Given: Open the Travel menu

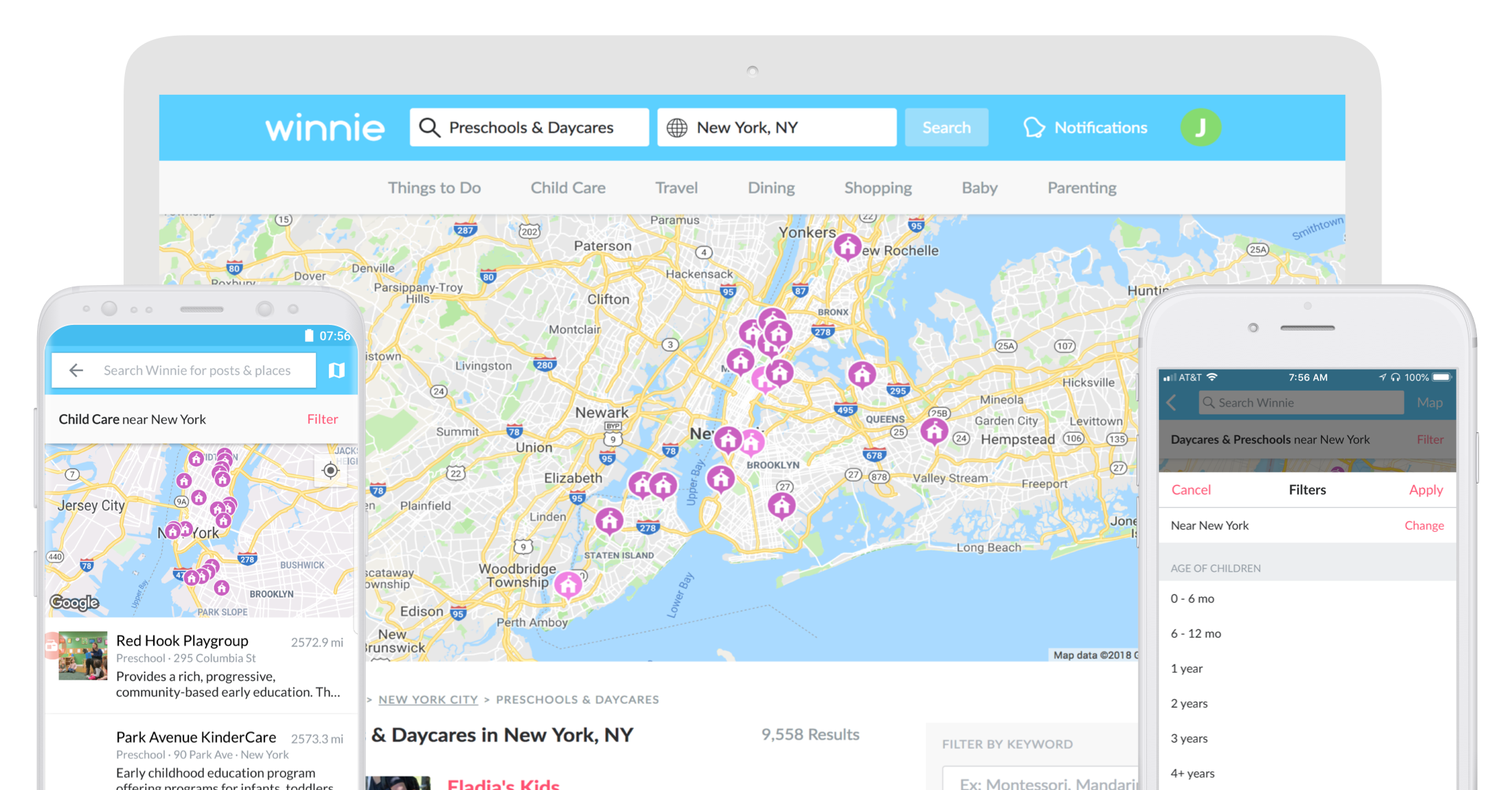Looking at the screenshot, I should click(x=676, y=188).
